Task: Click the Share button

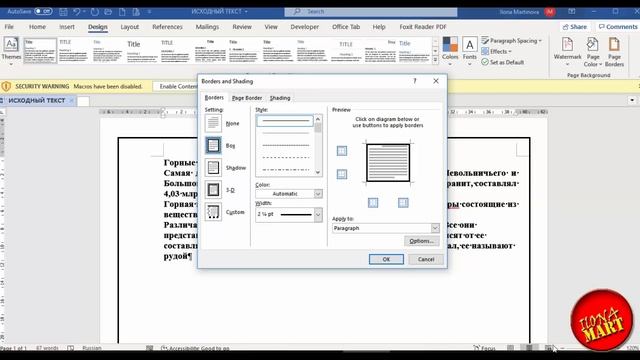Action: click(x=574, y=27)
